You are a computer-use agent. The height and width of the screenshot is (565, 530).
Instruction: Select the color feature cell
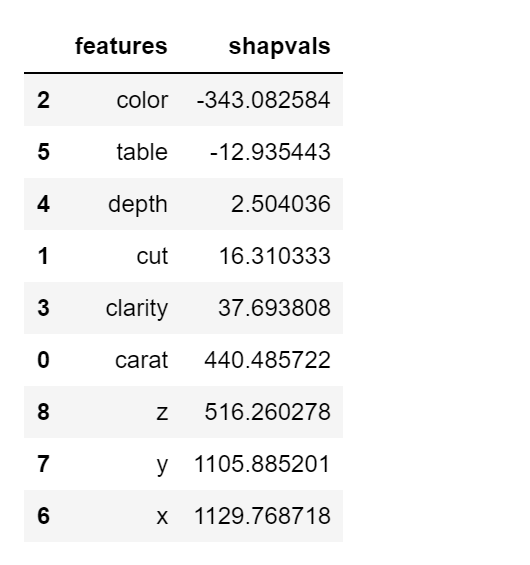[x=142, y=100]
